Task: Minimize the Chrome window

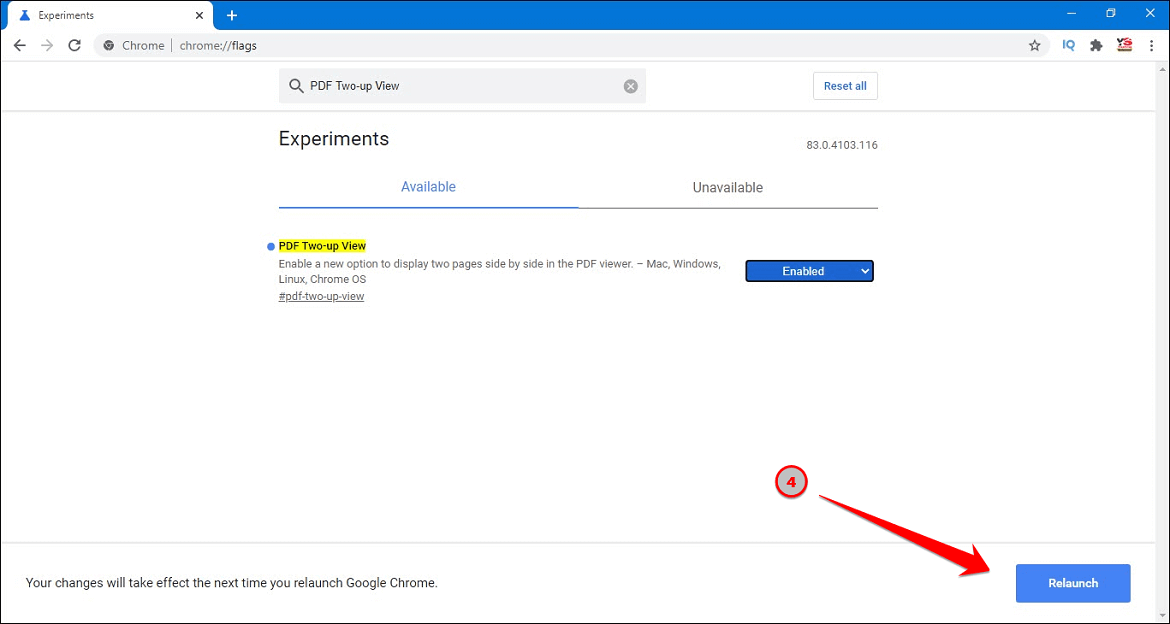Action: (x=1072, y=13)
